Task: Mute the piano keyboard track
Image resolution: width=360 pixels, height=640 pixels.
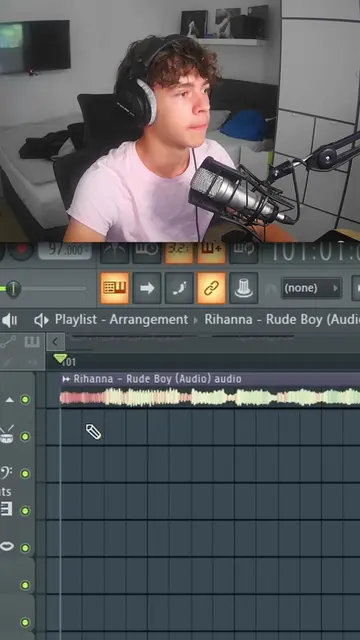Action: click(x=25, y=511)
